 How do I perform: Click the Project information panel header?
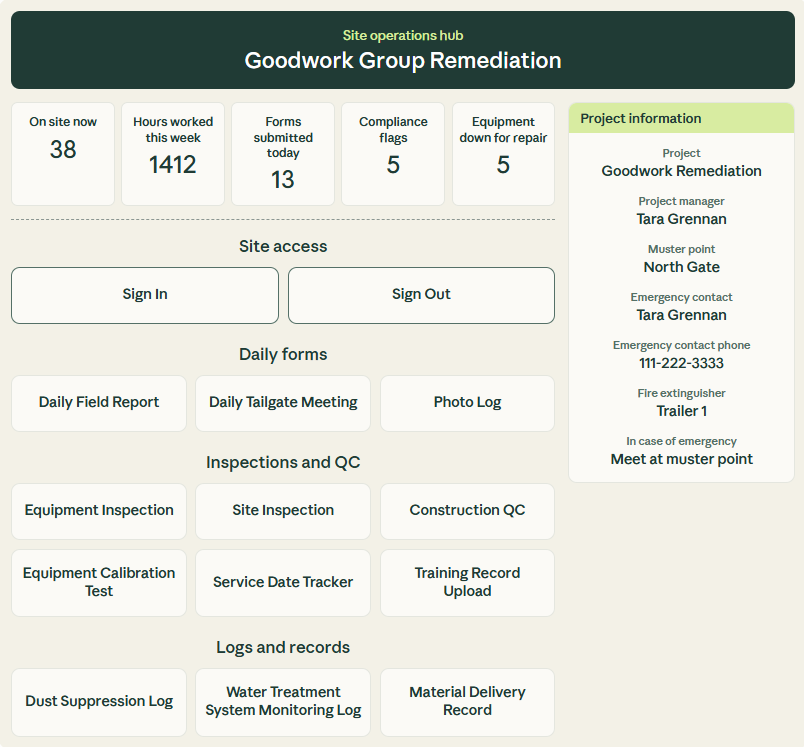(x=681, y=118)
